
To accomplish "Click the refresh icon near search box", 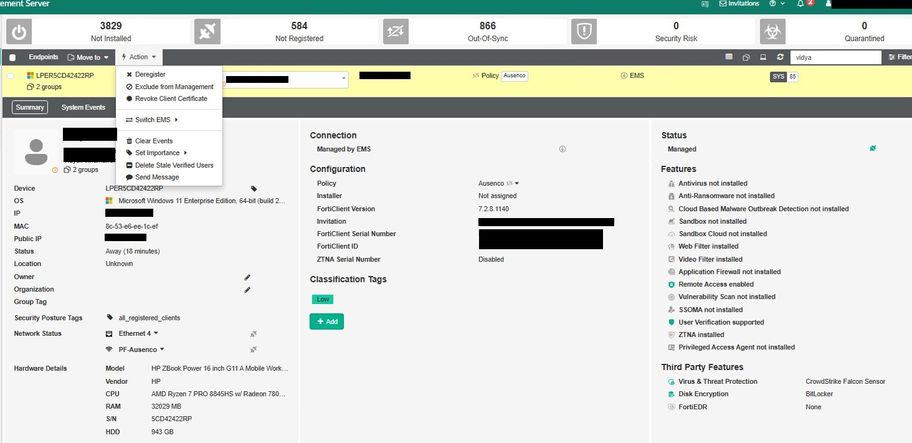I will 780,57.
